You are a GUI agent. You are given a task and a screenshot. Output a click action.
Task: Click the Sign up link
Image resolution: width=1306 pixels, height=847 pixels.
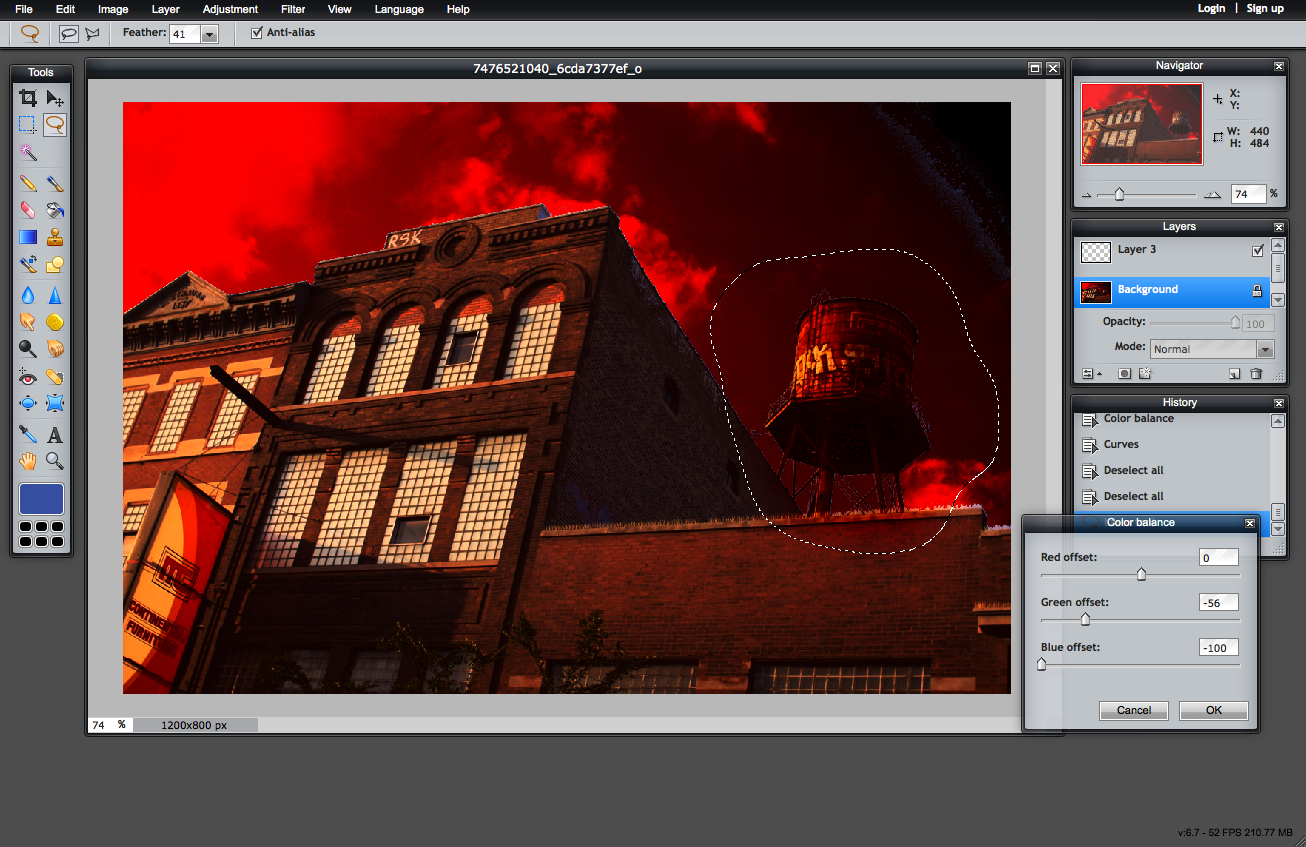1265,8
